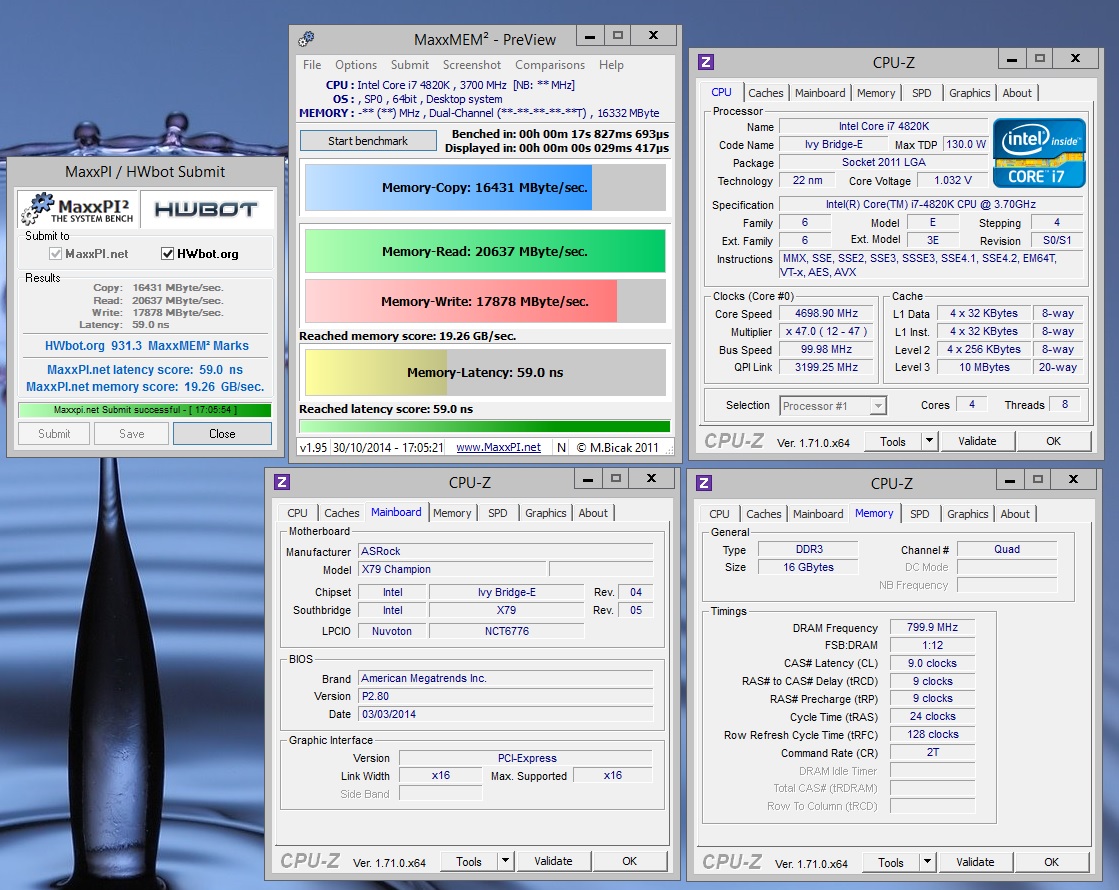Click the Multiplier x 47.0 value
This screenshot has width=1119, height=890.
[826, 331]
